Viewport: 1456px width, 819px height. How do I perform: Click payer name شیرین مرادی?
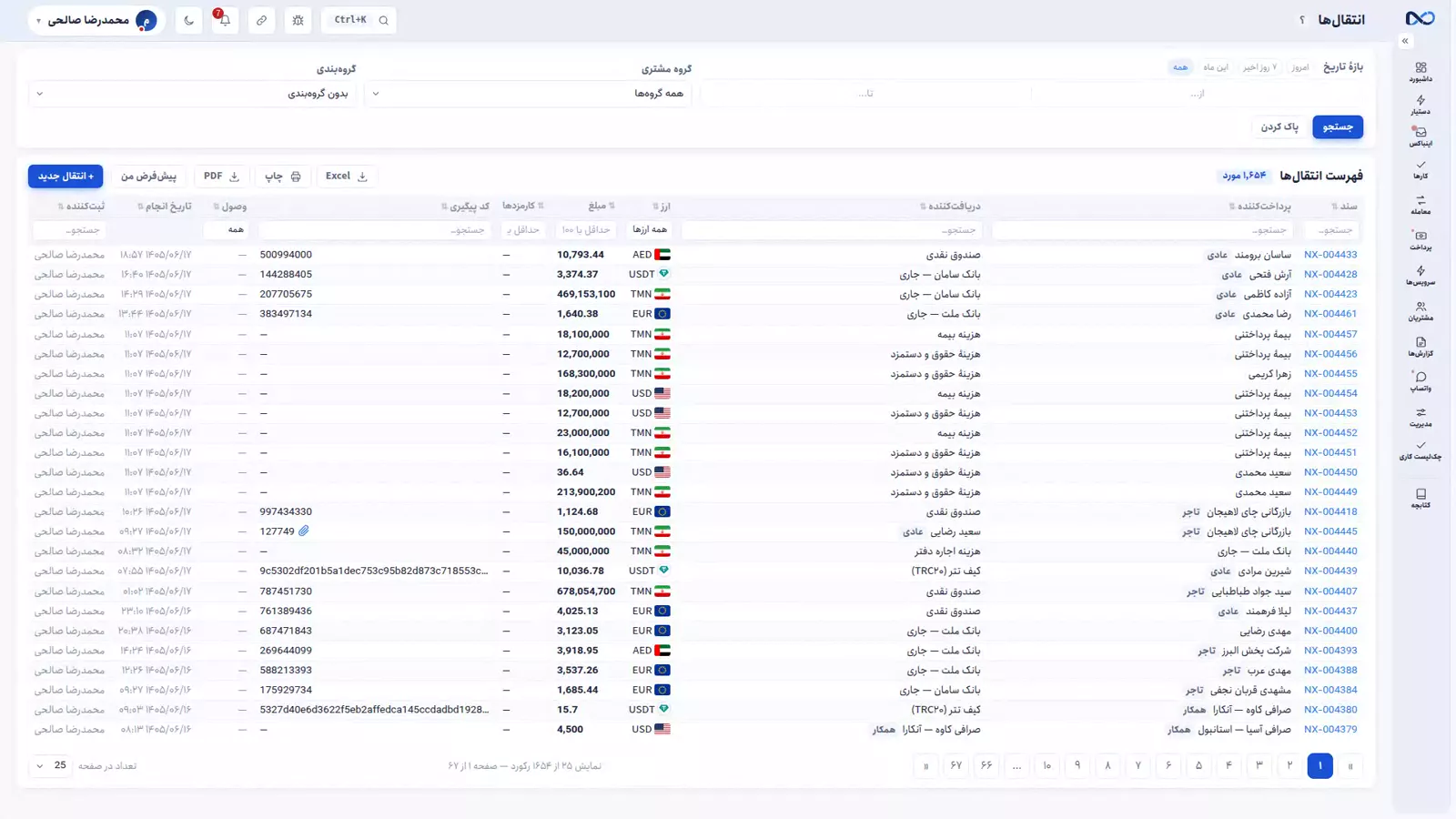(1264, 571)
